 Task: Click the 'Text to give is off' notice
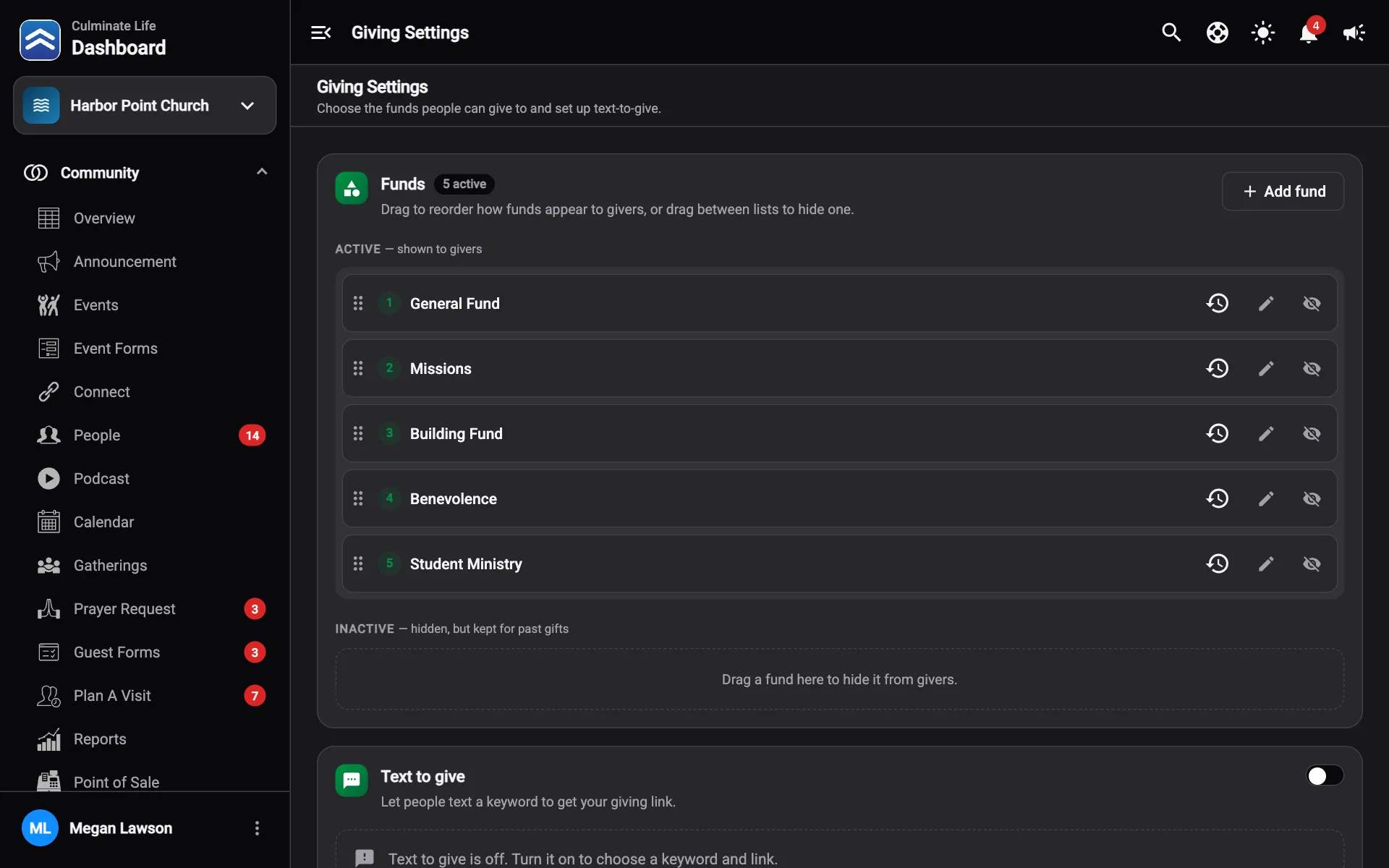click(x=839, y=850)
